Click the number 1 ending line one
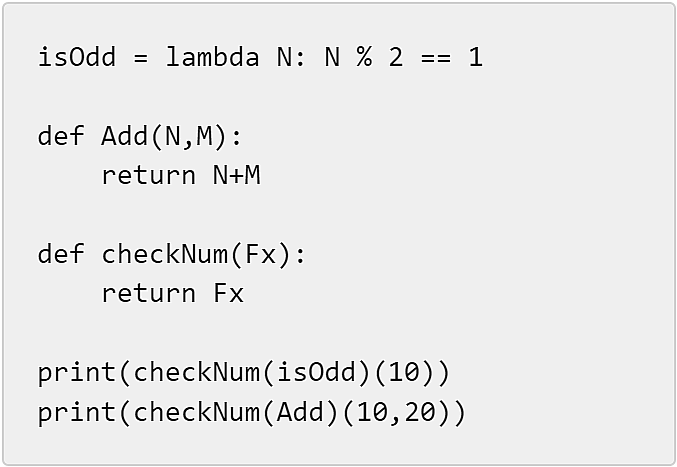Image resolution: width=677 pixels, height=467 pixels. pyautogui.click(x=475, y=57)
